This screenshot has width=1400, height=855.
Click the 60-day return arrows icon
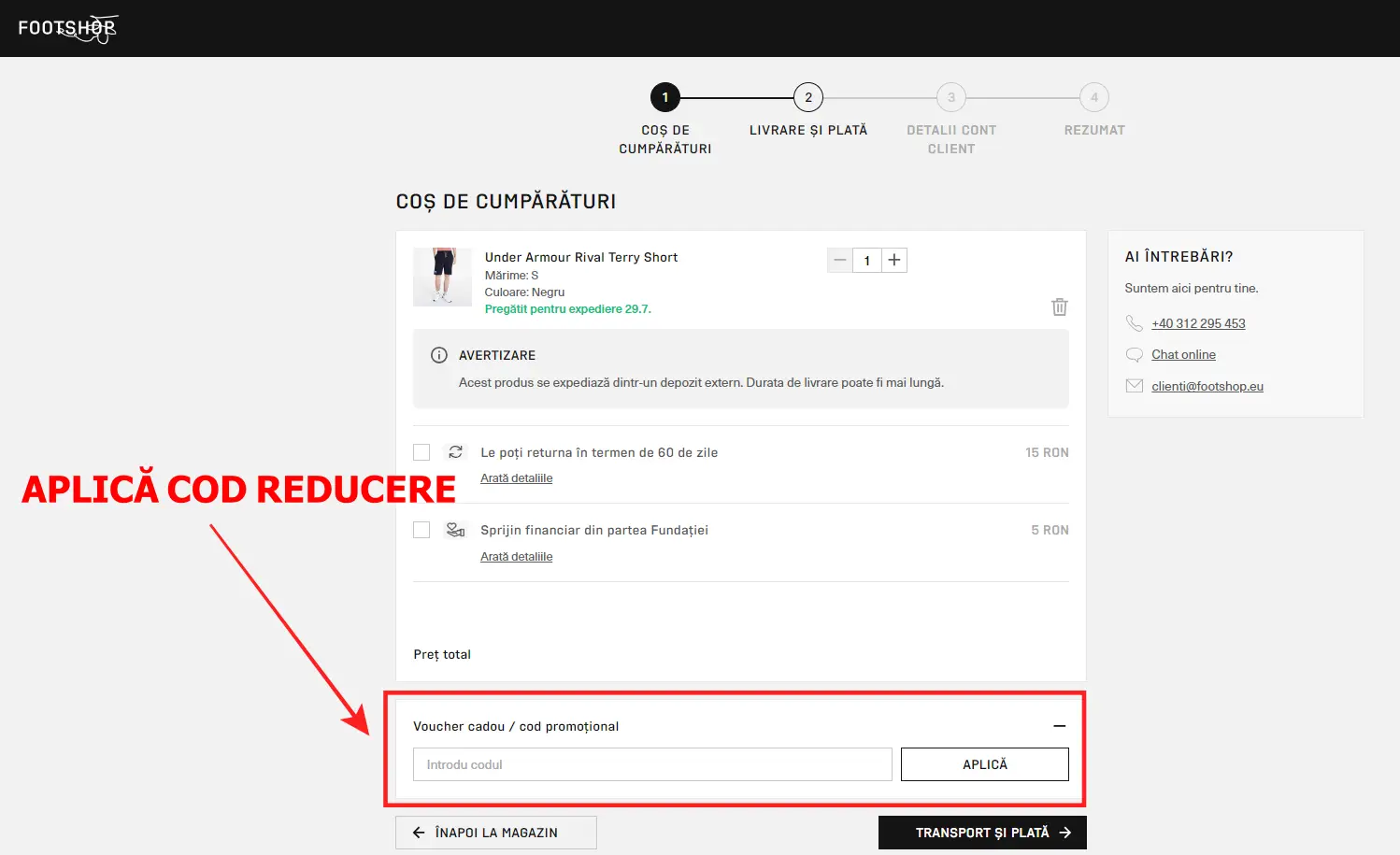(x=455, y=452)
